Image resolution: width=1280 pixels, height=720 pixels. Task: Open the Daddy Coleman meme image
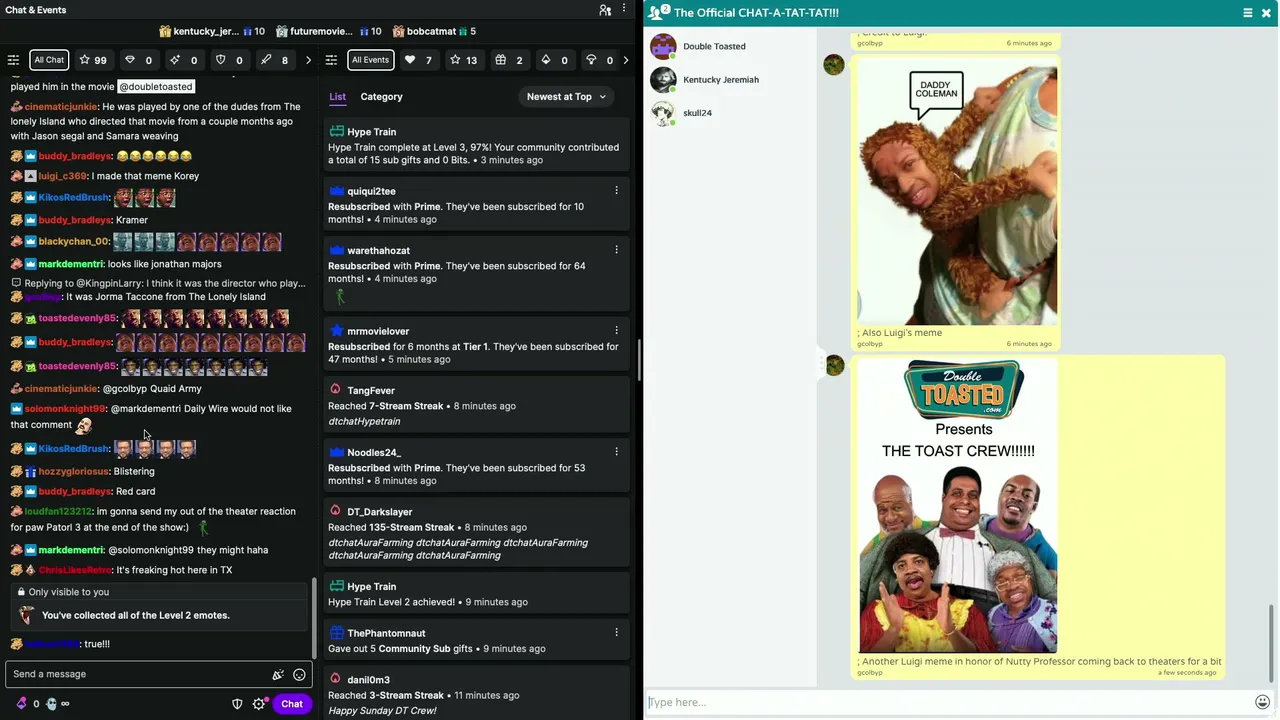957,192
